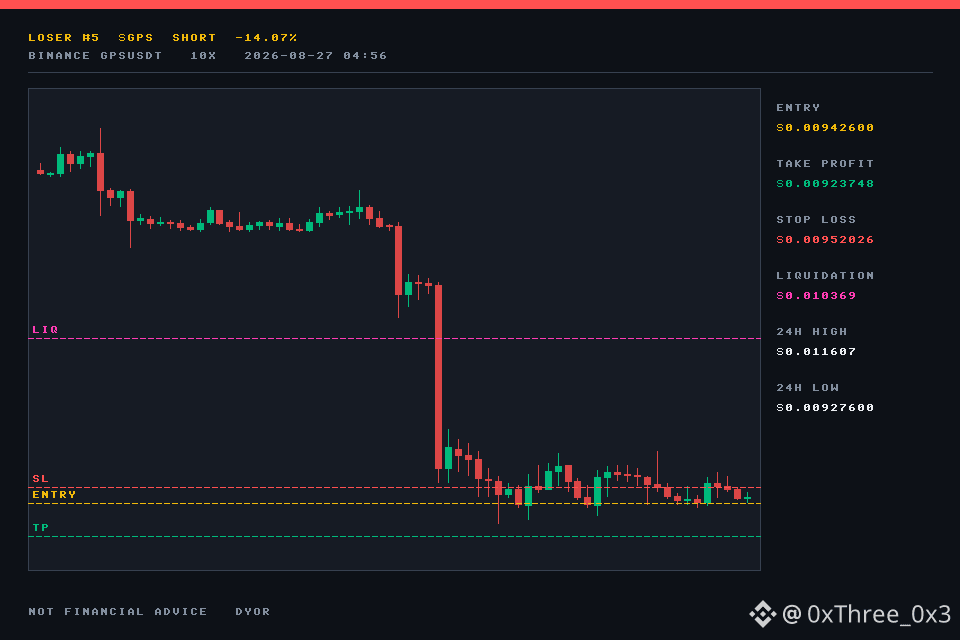
Task: Click the ENTRY line label on the chart
Action: click(x=54, y=494)
